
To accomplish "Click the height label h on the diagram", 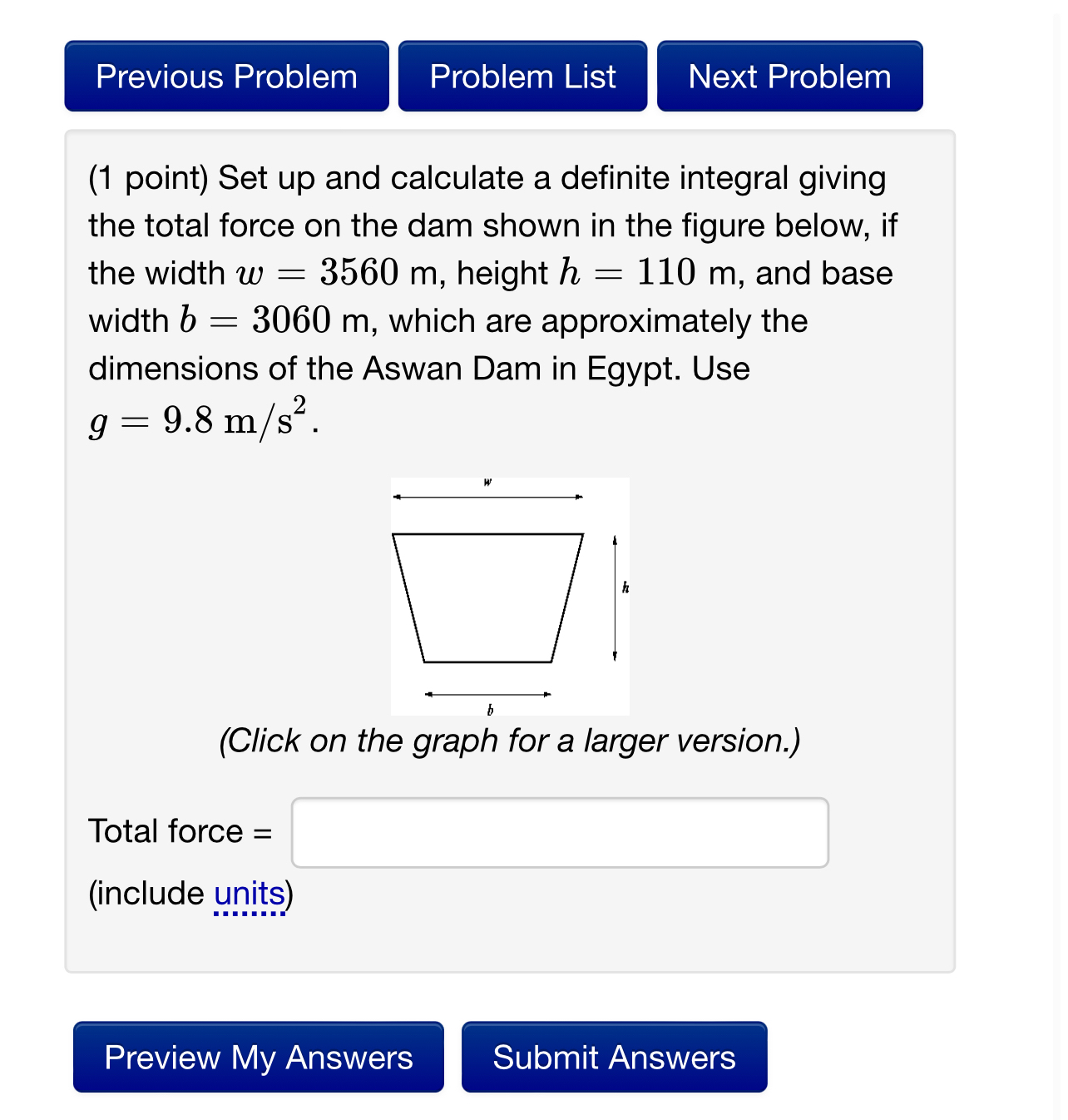I will 625,587.
